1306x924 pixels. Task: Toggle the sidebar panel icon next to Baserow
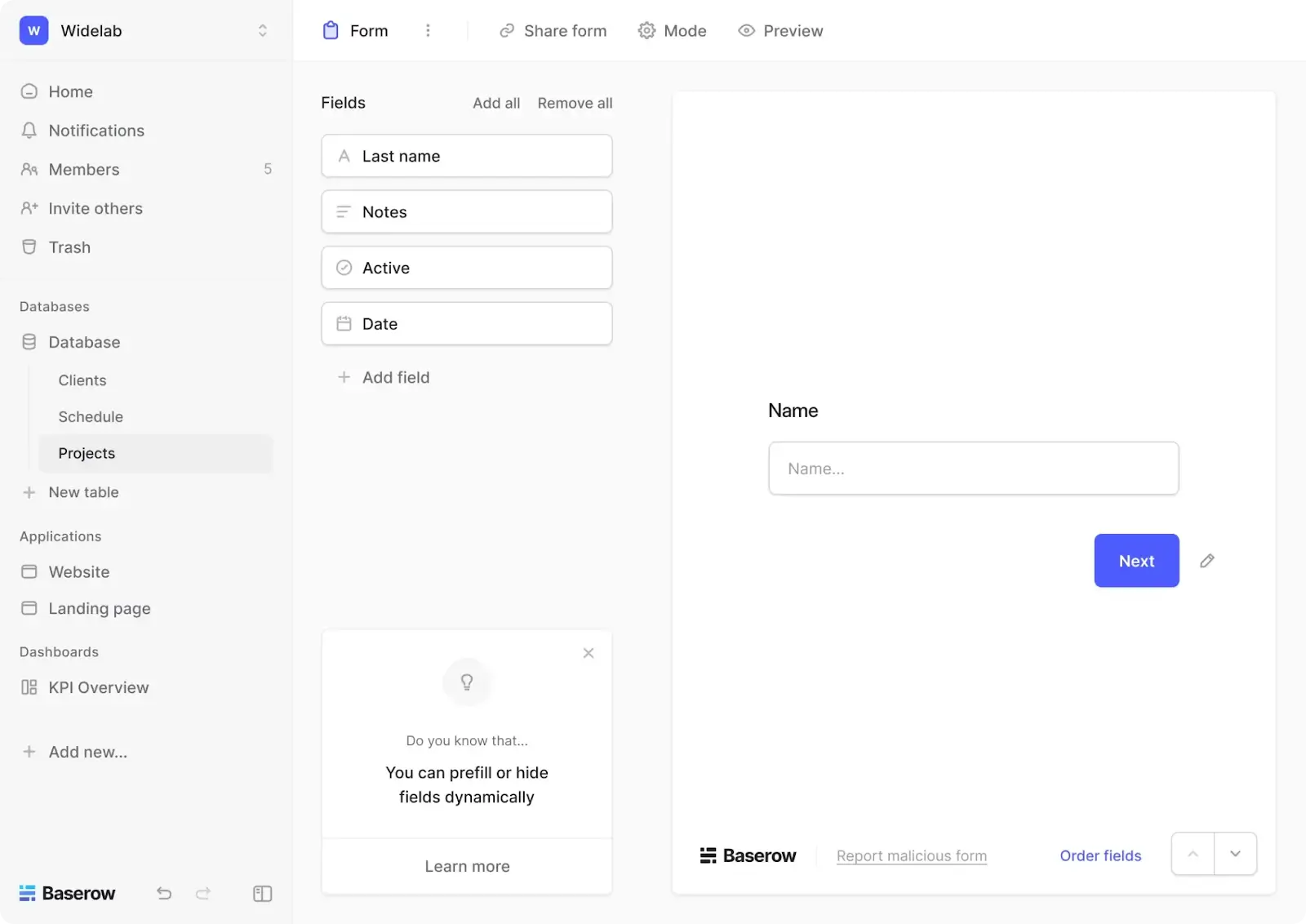coord(262,894)
